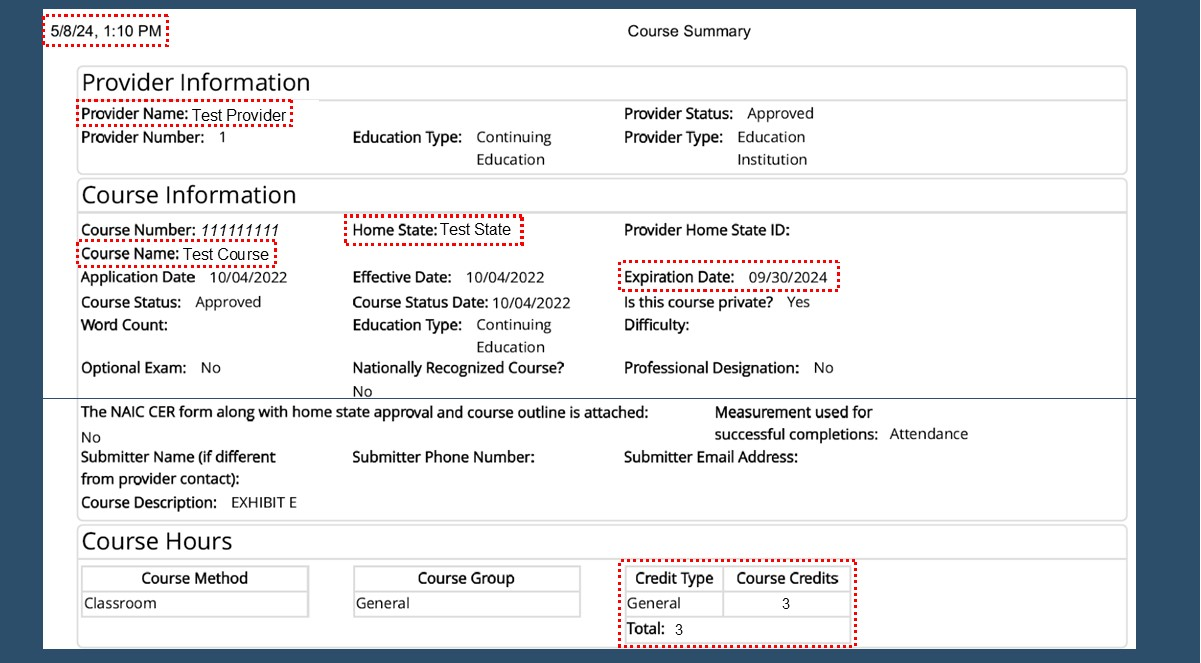
Task: Click the Course Number 111111111 value
Action: pos(240,230)
